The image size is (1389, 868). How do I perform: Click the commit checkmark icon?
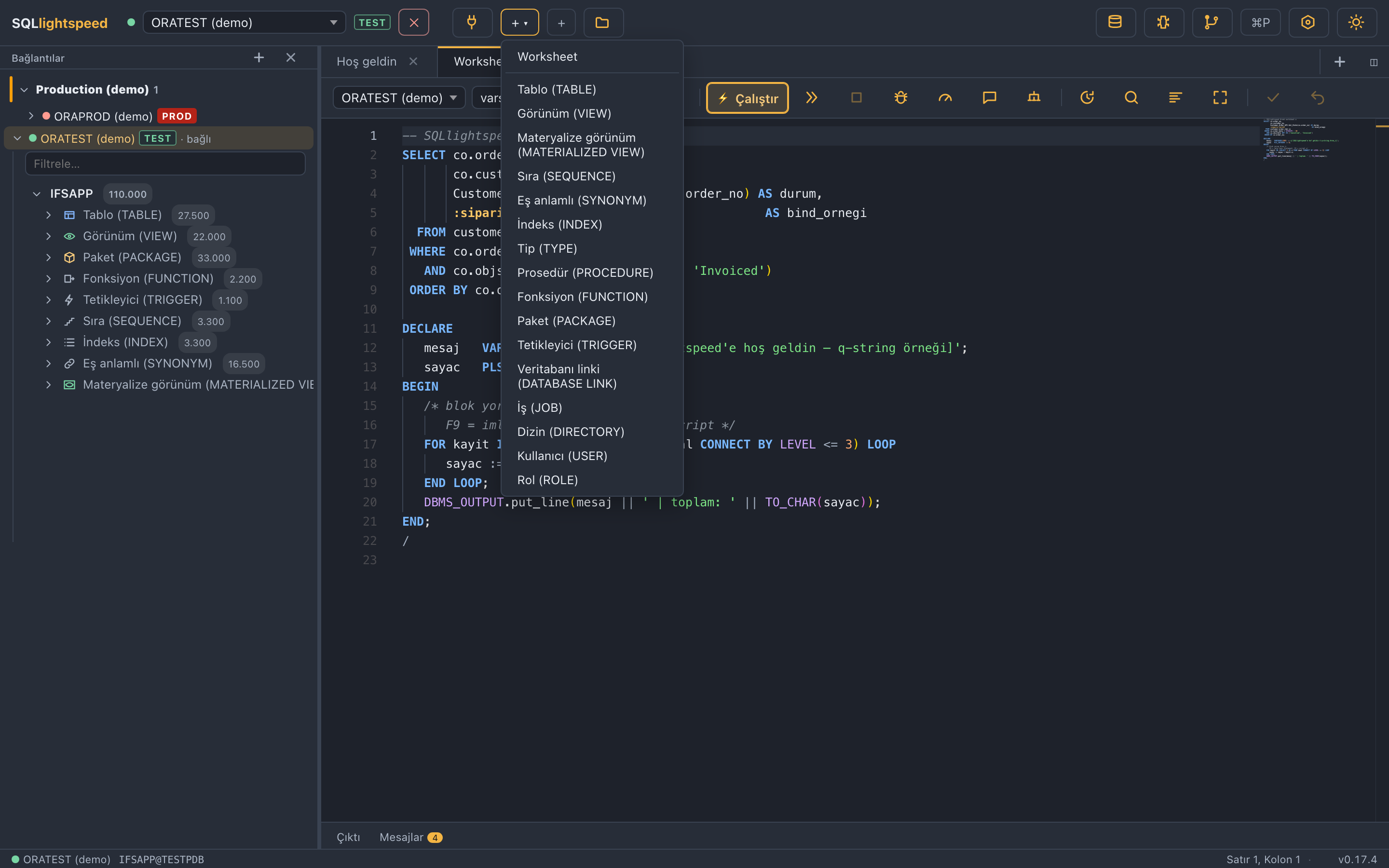click(1272, 97)
